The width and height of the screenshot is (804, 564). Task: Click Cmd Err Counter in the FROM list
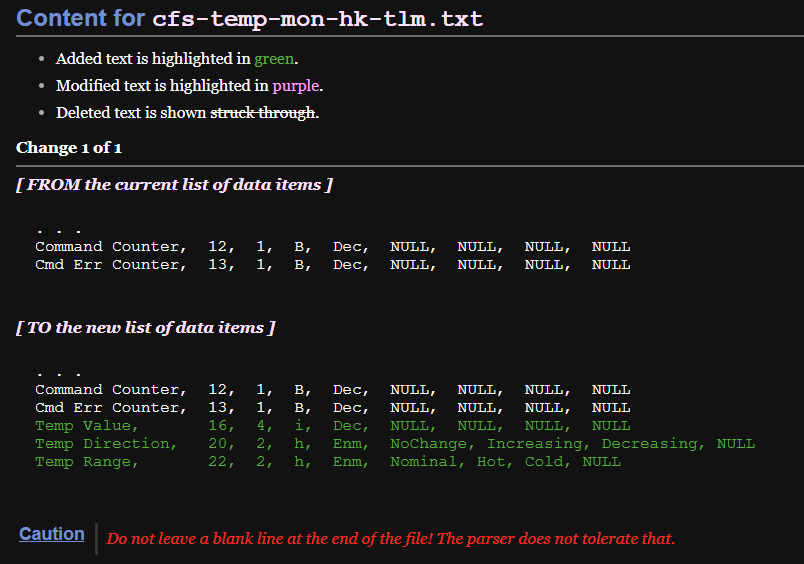pyautogui.click(x=110, y=265)
